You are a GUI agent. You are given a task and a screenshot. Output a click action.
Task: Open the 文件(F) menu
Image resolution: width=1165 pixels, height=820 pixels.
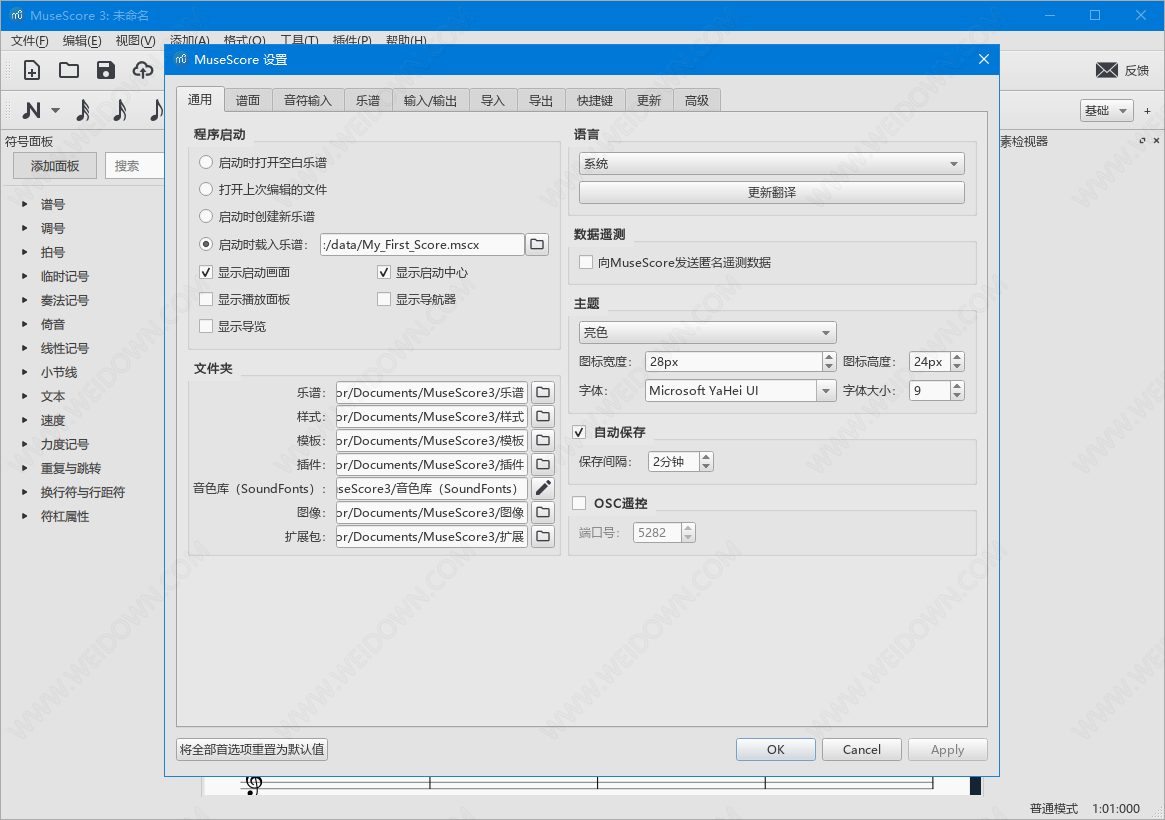tap(30, 41)
